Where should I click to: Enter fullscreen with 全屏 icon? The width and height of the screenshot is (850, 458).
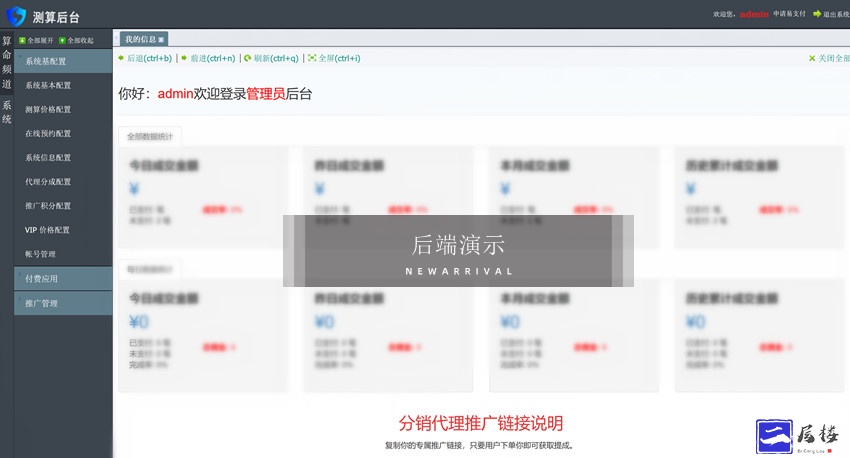312,58
